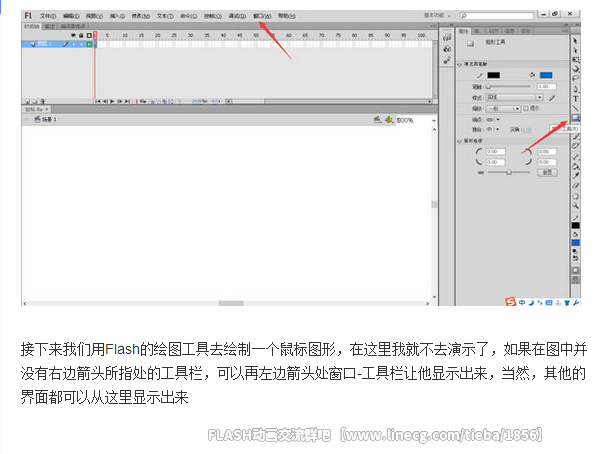The image size is (594, 454).
Task: Click the Swap Colors icon
Action: coord(575,258)
